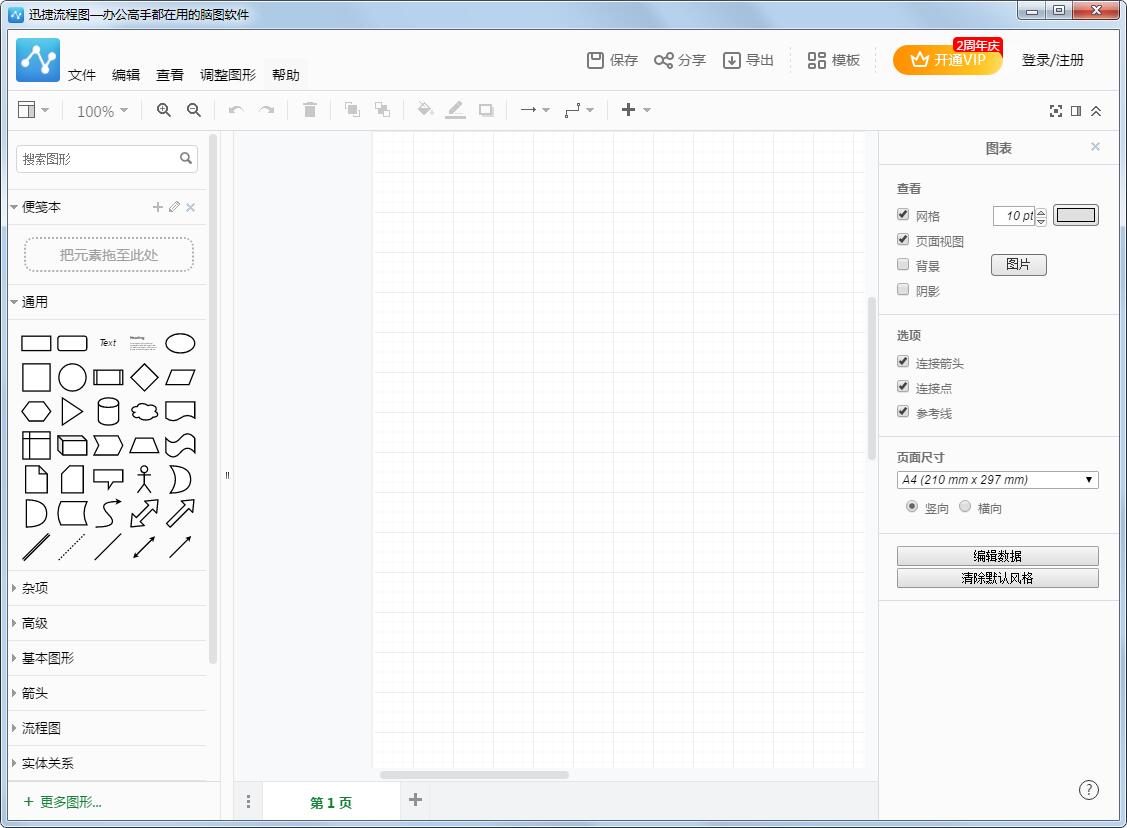Switch to the 第 1 页 tab
This screenshot has width=1127, height=828.
[331, 802]
